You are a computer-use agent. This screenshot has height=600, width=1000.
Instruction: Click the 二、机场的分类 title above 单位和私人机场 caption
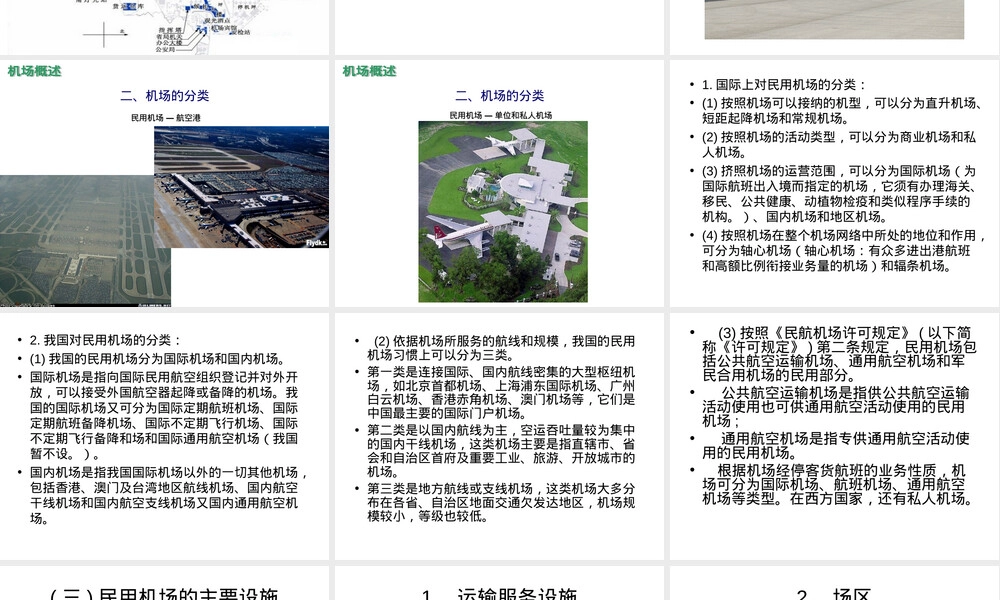[x=499, y=96]
